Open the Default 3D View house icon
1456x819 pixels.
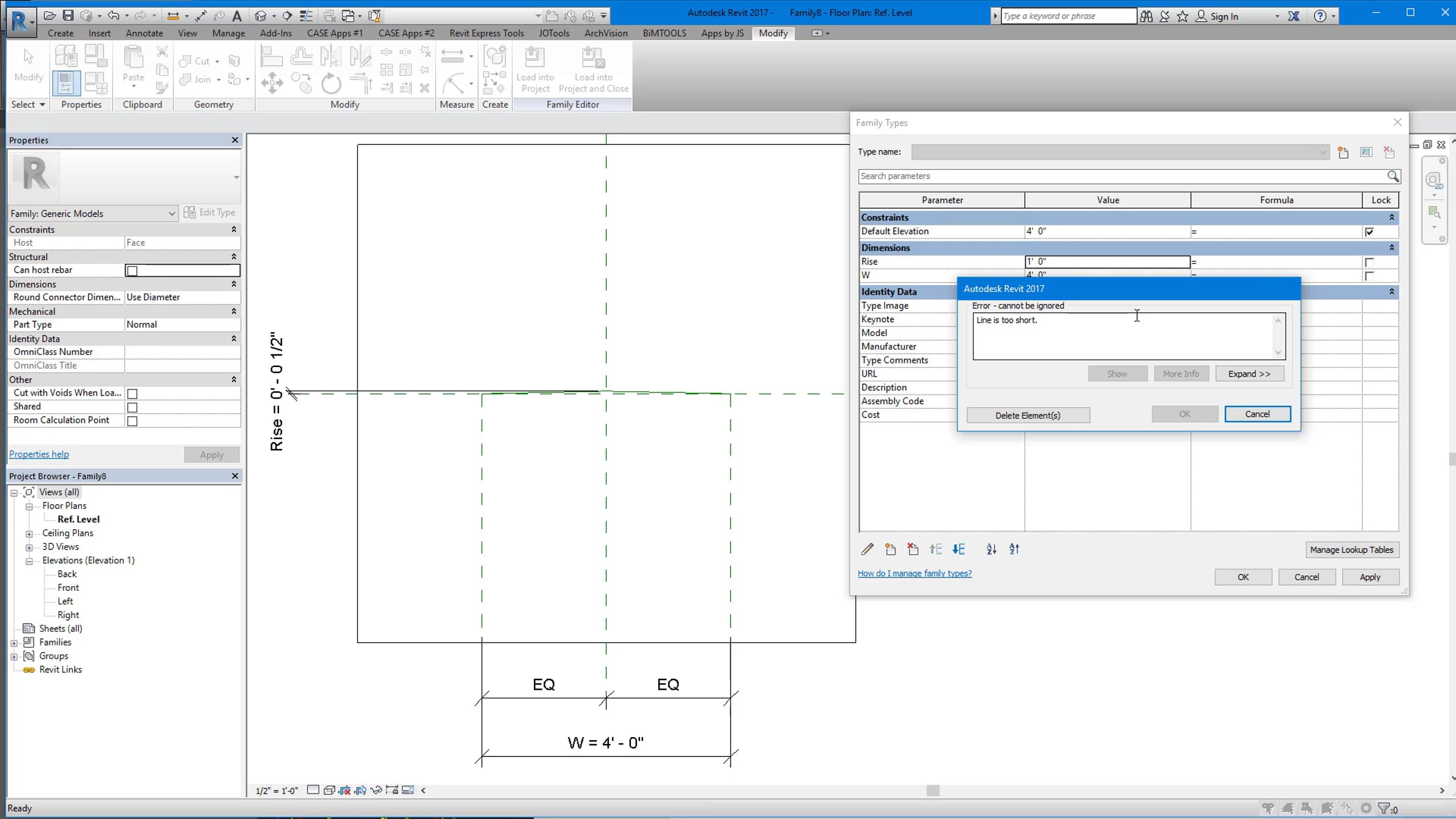tap(261, 16)
